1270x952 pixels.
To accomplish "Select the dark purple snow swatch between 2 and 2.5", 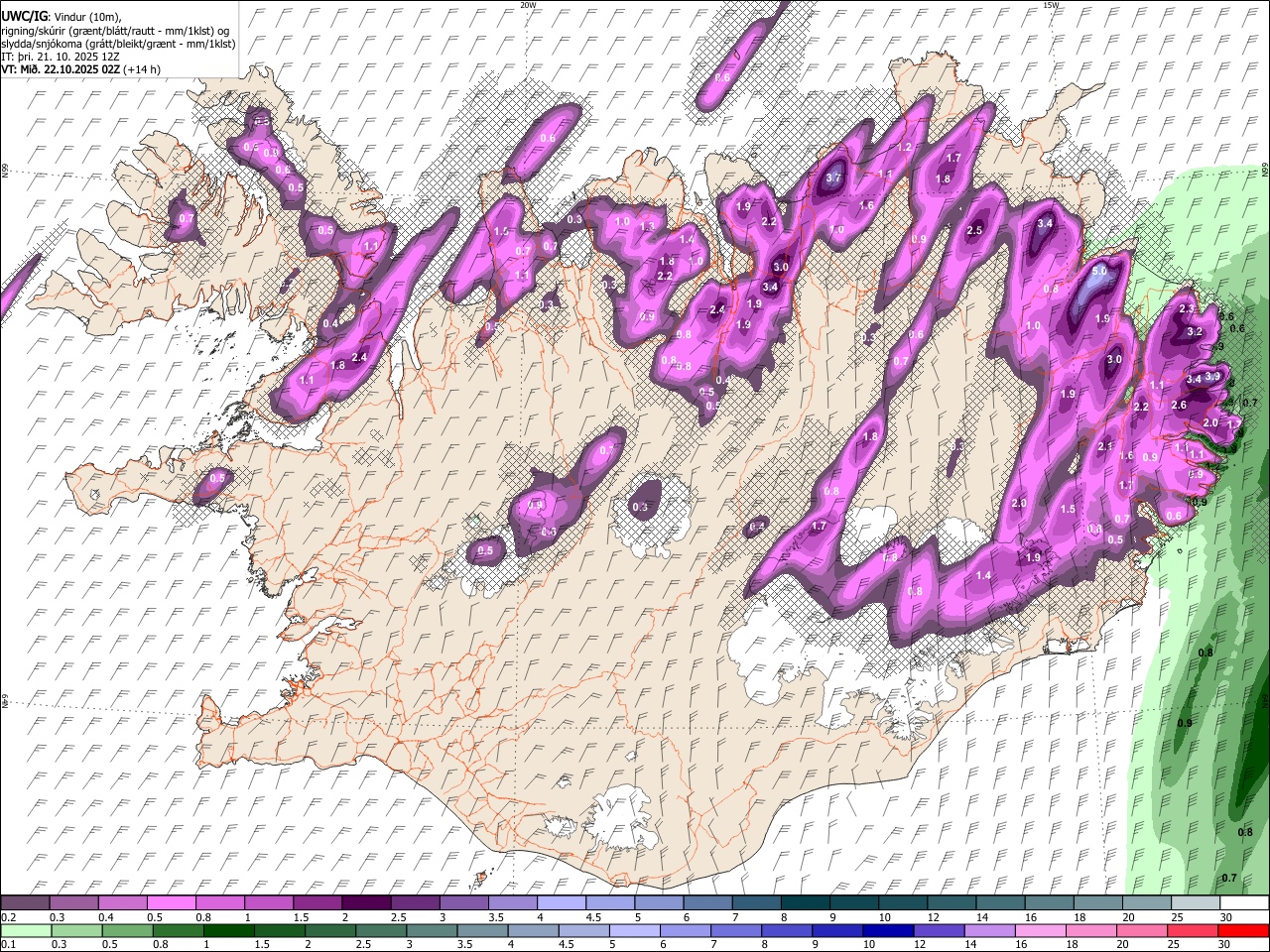I will (x=366, y=903).
